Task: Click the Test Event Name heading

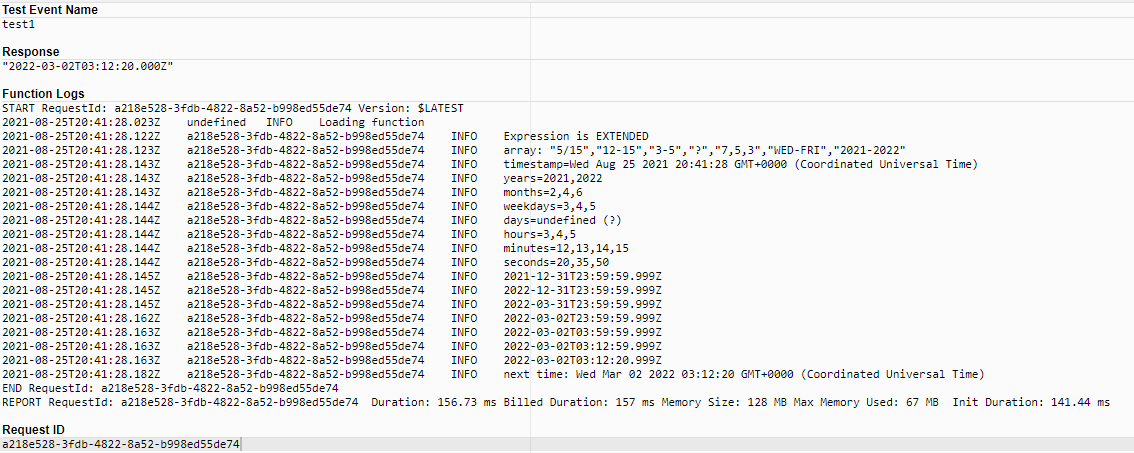Action: point(50,10)
